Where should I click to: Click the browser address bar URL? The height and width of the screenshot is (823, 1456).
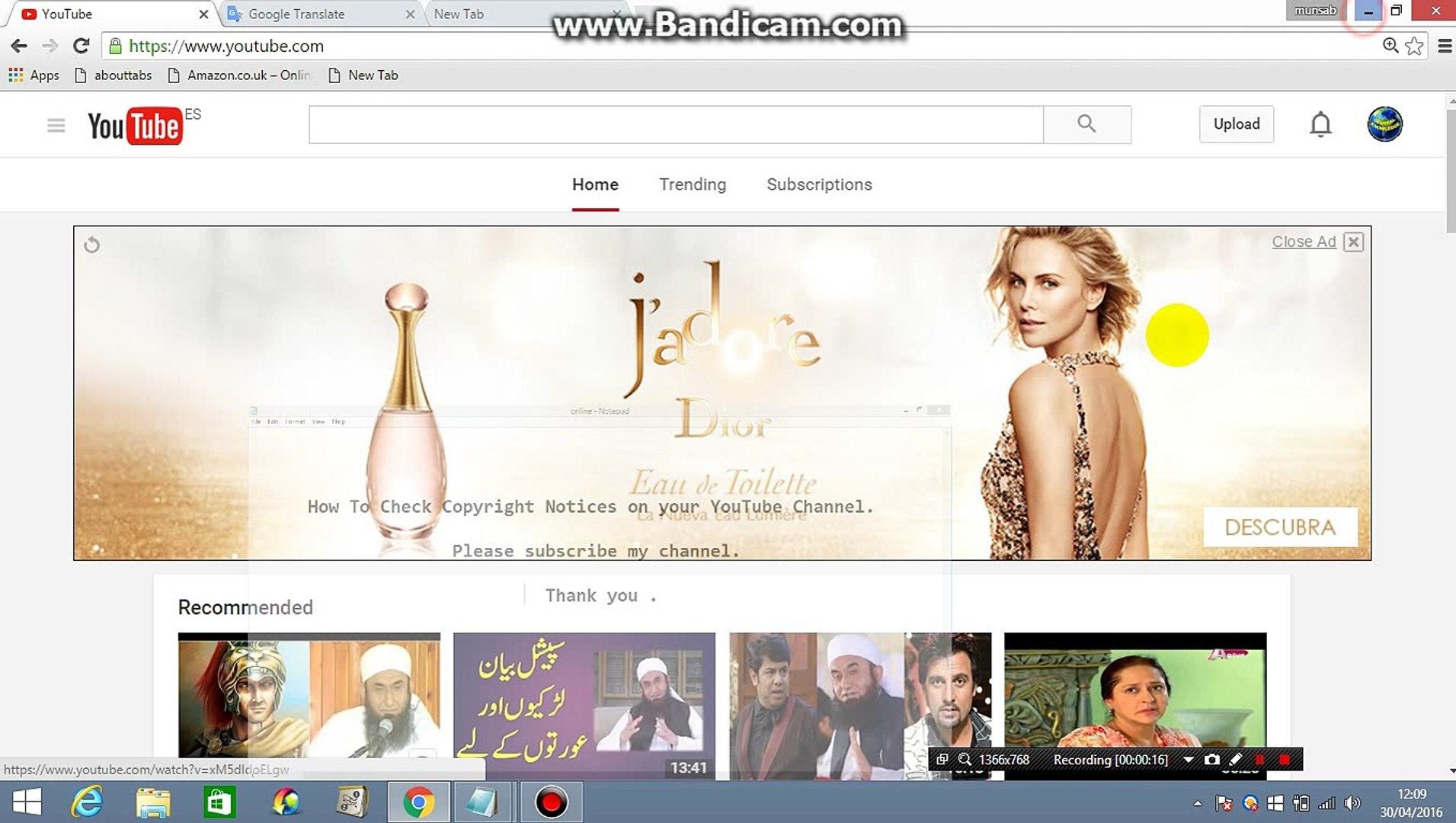pos(226,46)
